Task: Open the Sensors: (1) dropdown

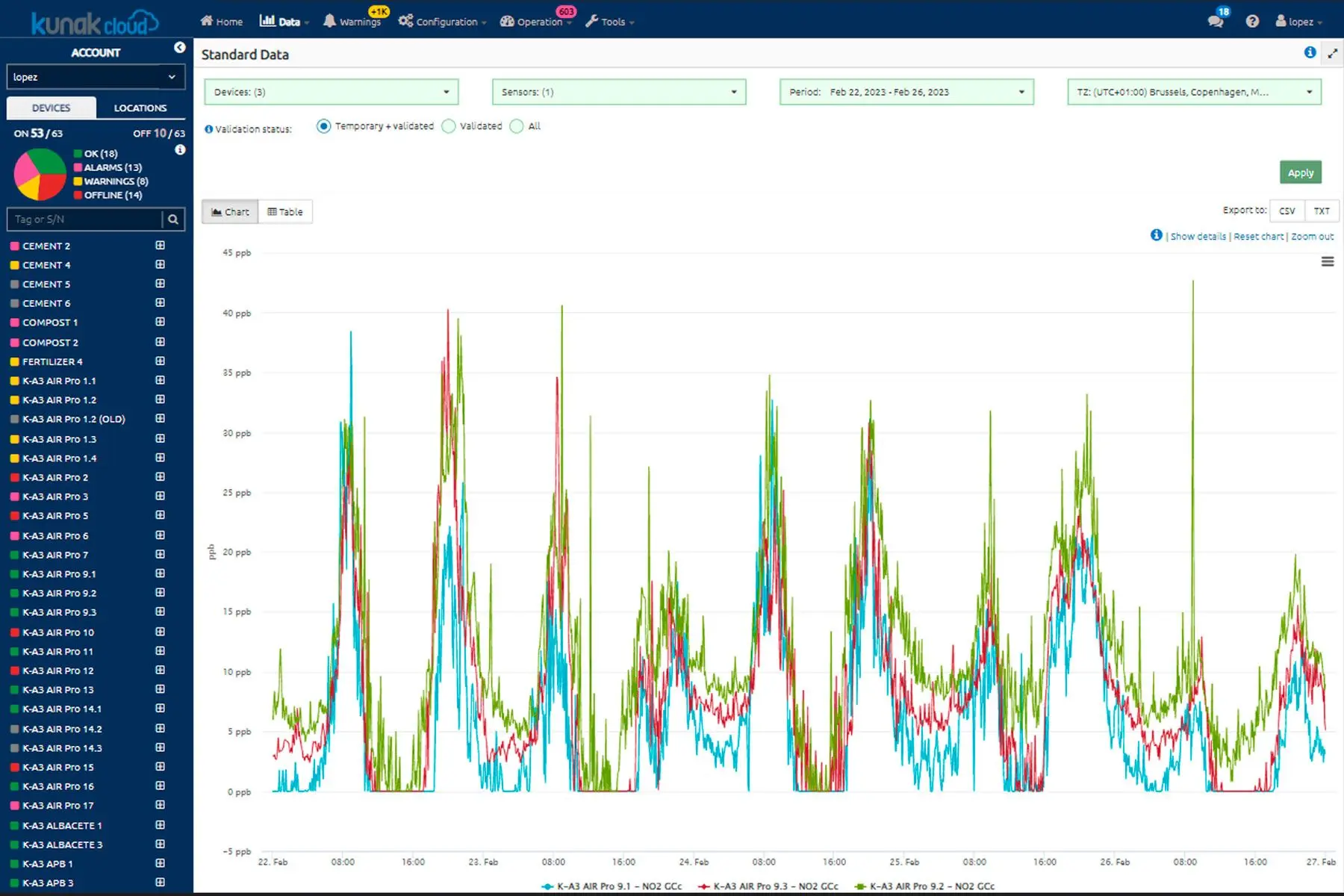Action: (x=619, y=92)
